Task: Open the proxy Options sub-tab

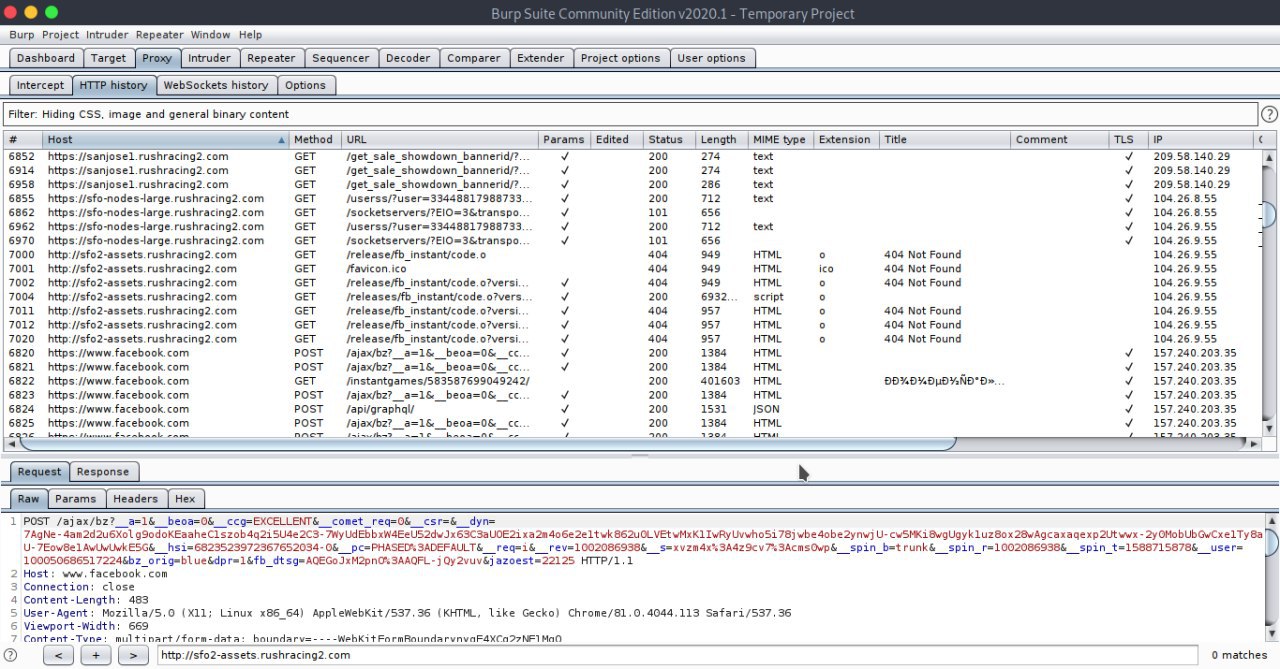Action: point(305,85)
